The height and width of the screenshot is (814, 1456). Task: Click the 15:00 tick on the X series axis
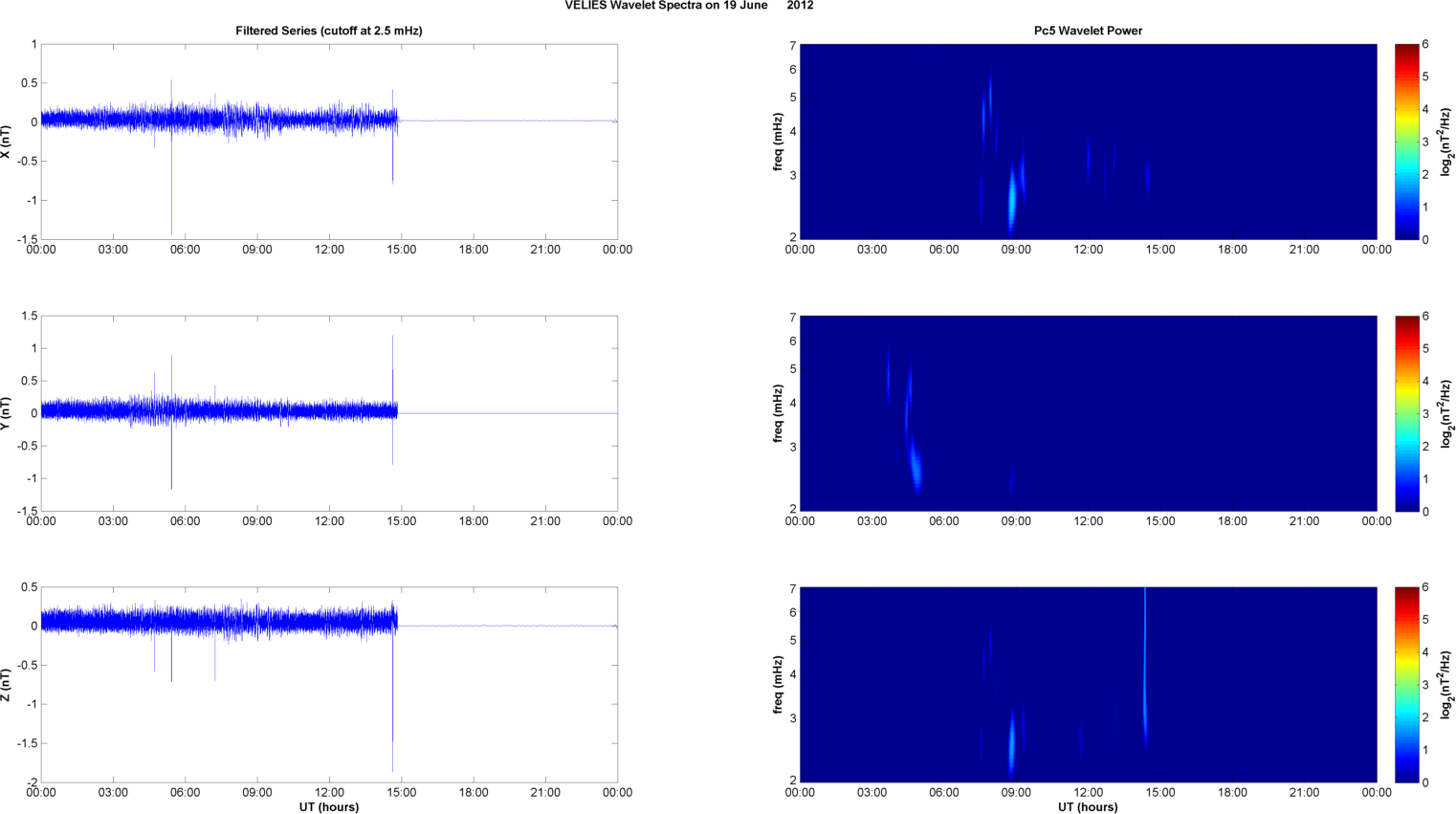(x=401, y=250)
